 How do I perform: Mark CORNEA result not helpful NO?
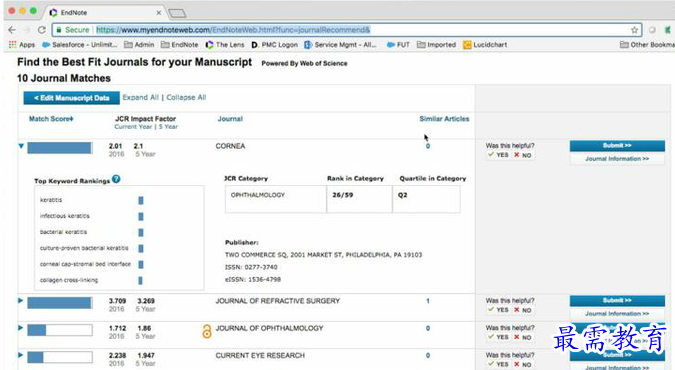pyautogui.click(x=523, y=155)
